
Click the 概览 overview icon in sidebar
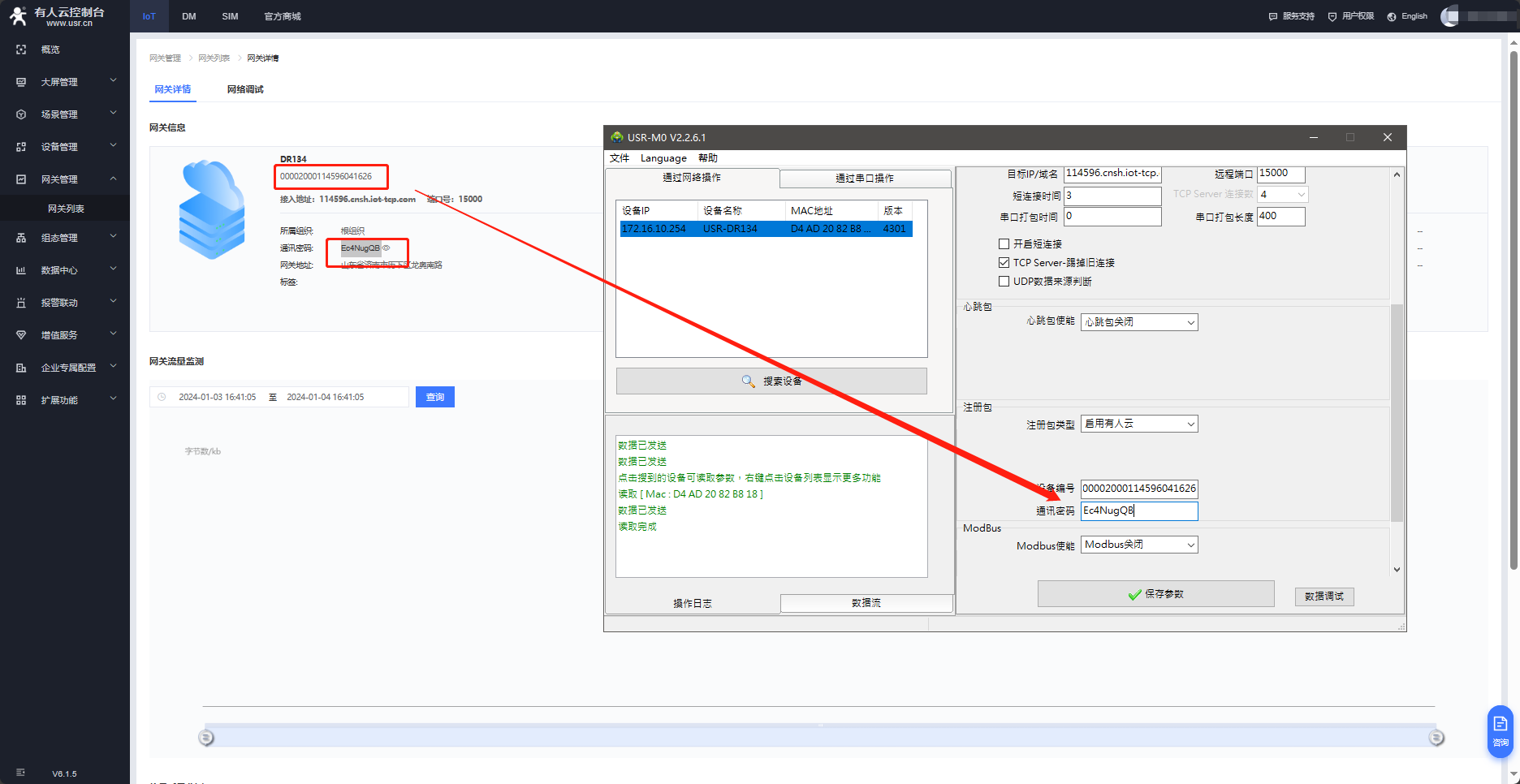pyautogui.click(x=21, y=50)
